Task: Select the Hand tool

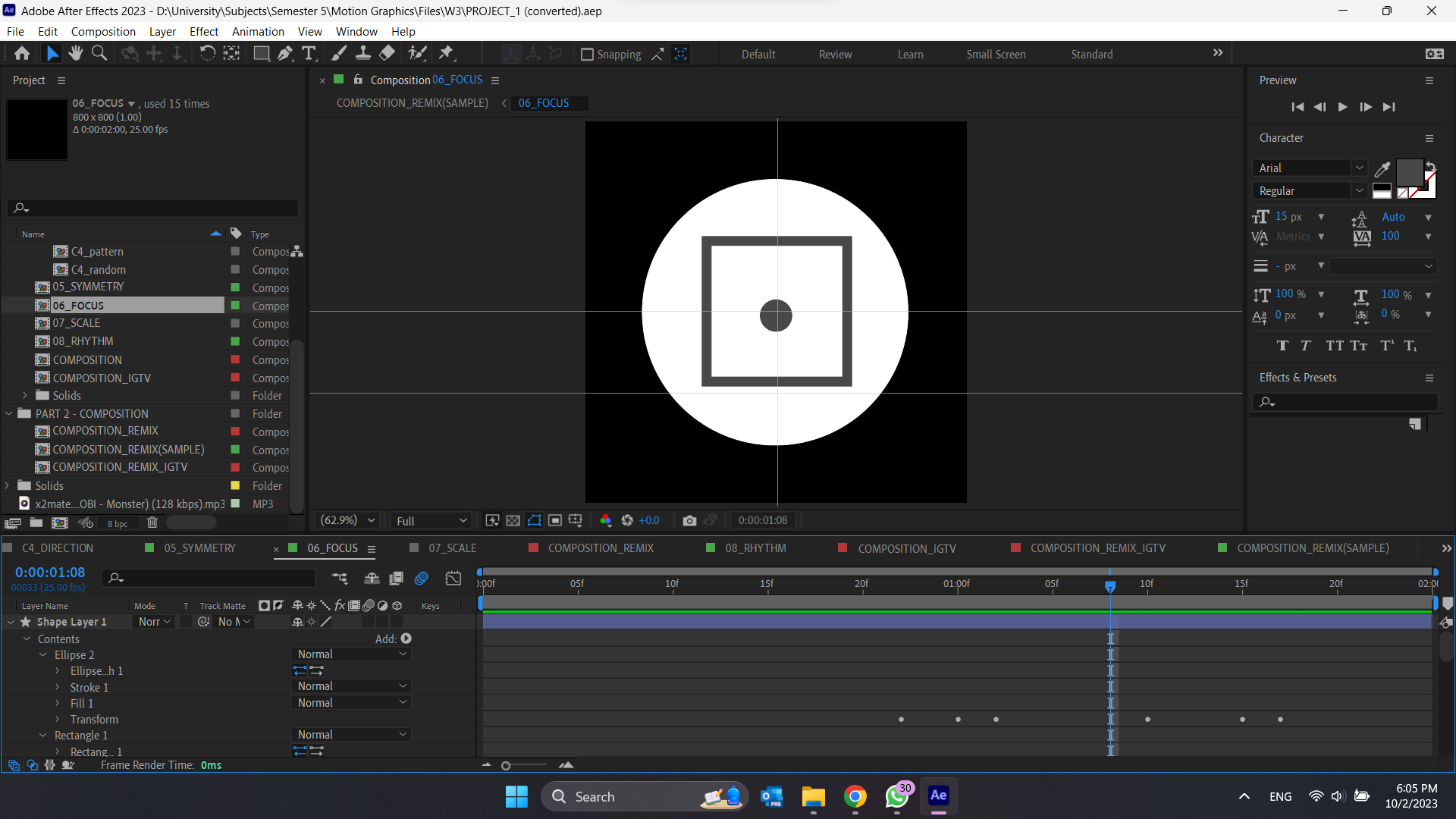Action: pyautogui.click(x=75, y=54)
